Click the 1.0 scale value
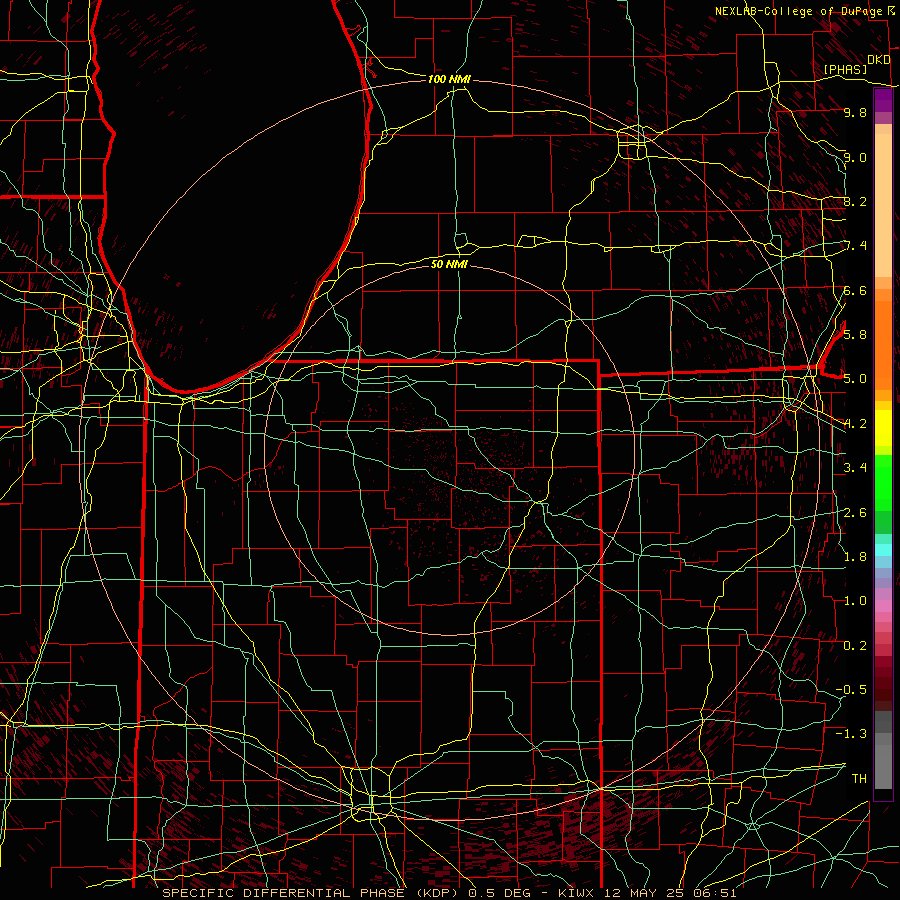 (x=855, y=601)
